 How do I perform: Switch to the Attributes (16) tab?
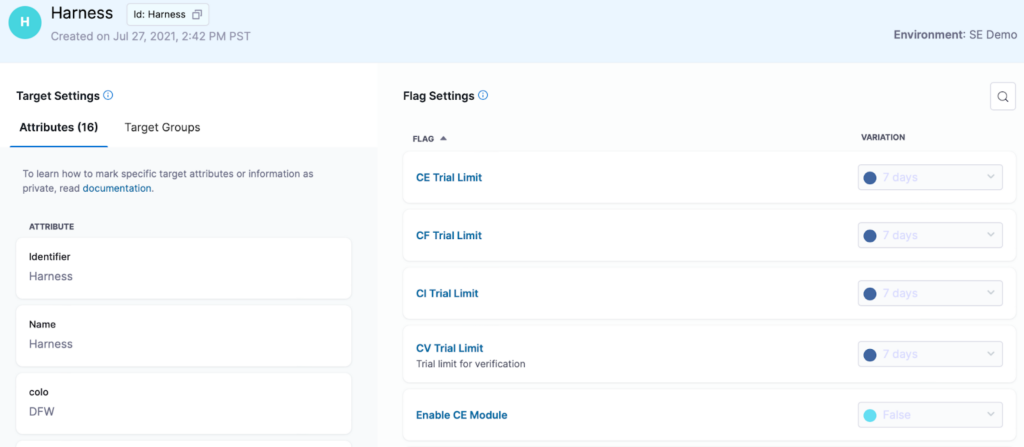pyautogui.click(x=59, y=127)
